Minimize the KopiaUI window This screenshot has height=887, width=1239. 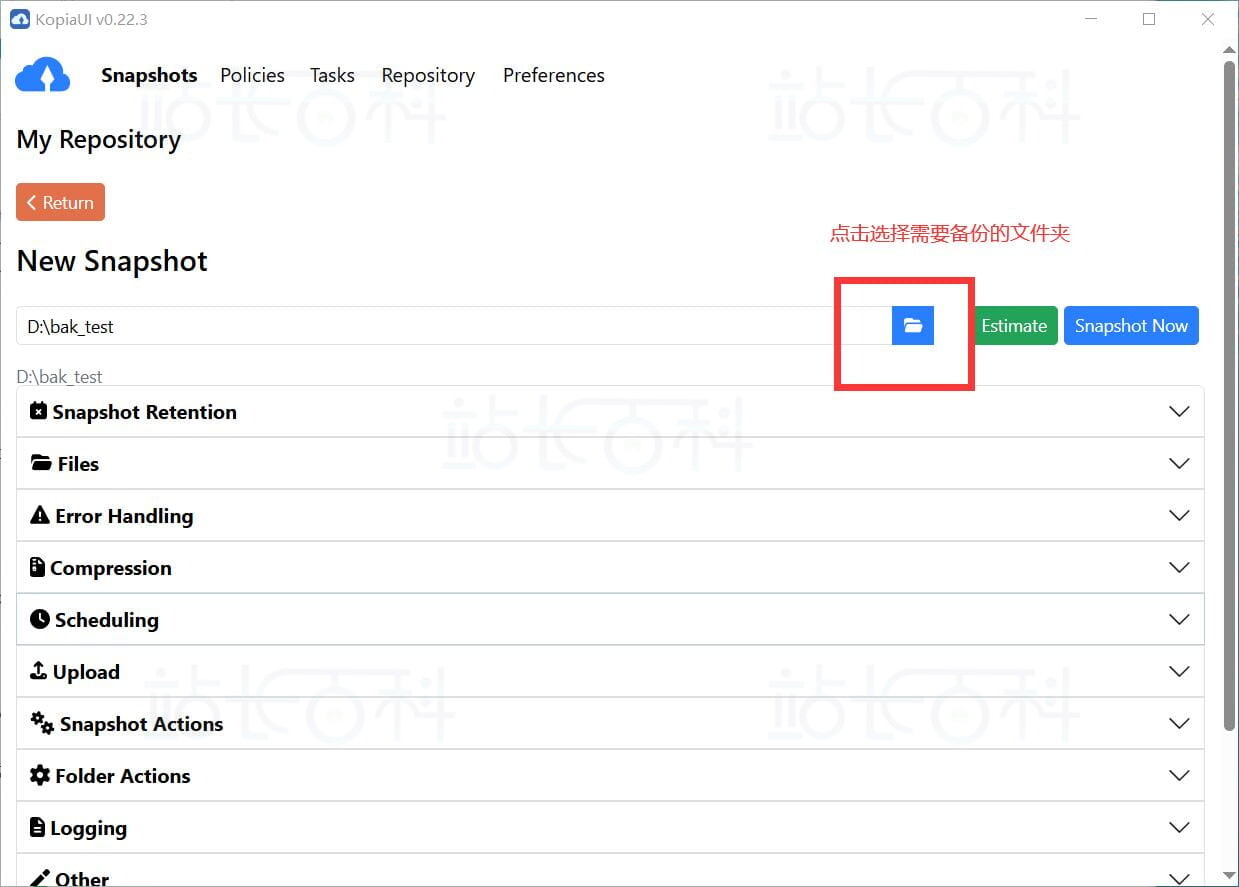coord(1090,19)
